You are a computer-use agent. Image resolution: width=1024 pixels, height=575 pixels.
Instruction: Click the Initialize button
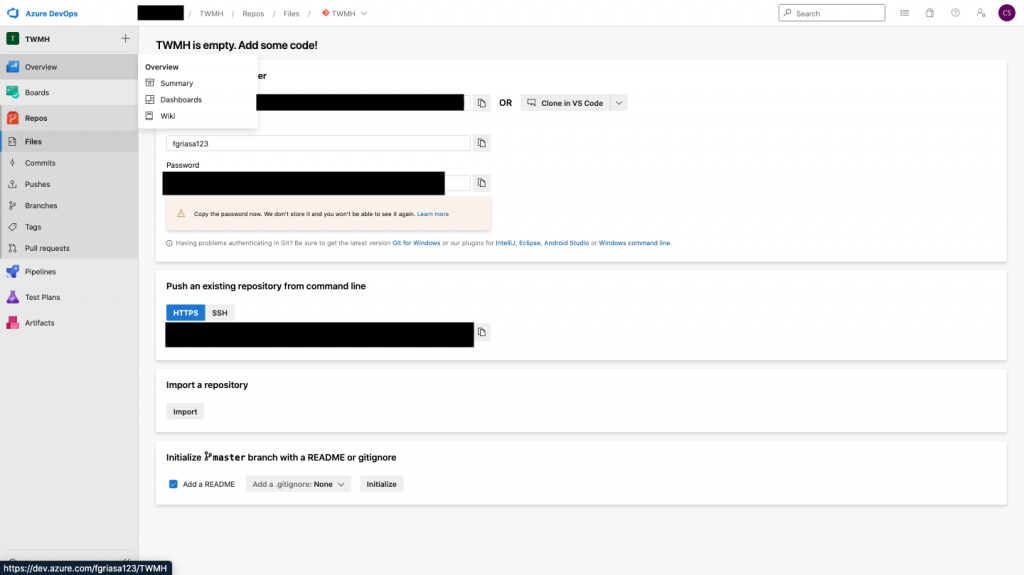(381, 484)
